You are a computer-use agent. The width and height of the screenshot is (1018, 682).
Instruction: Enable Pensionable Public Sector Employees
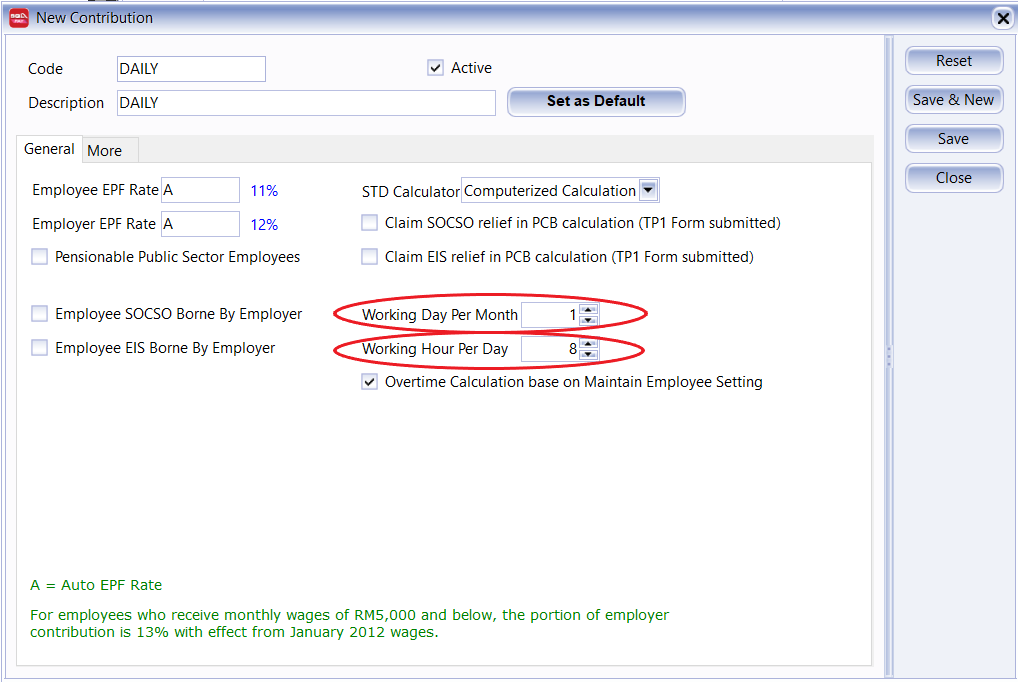click(39, 257)
